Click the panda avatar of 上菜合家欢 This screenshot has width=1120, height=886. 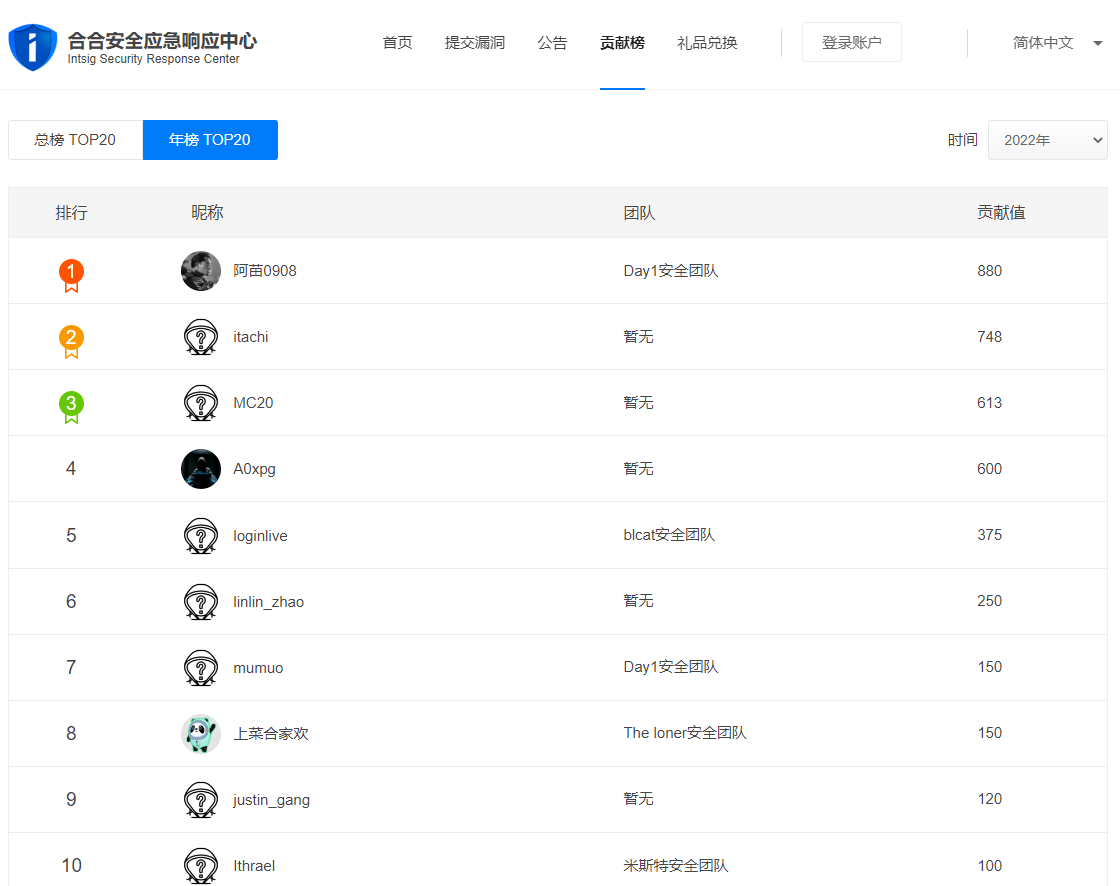[x=201, y=734]
